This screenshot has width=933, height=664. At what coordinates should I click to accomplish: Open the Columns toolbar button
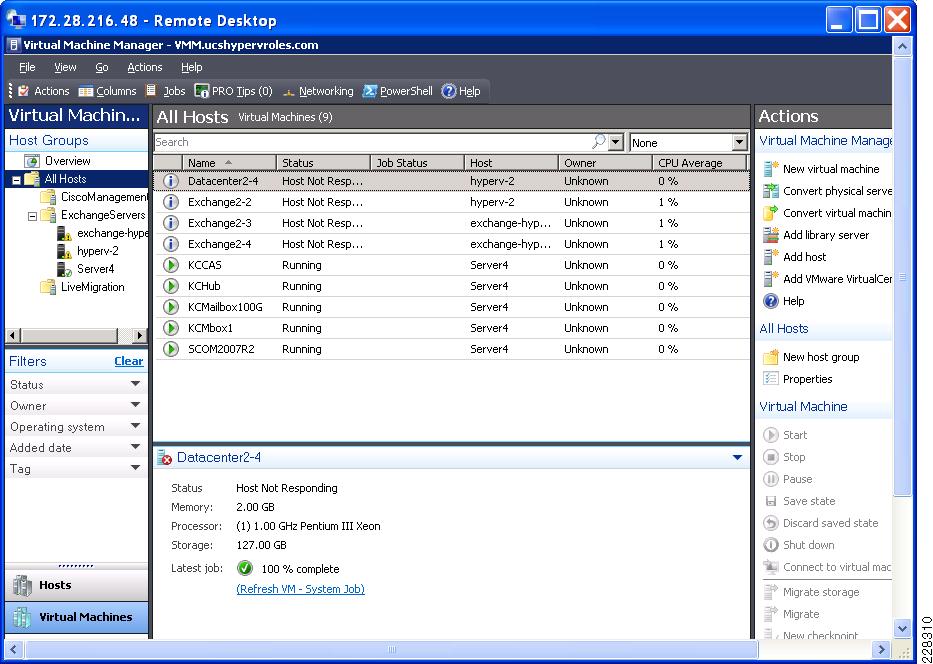point(108,91)
